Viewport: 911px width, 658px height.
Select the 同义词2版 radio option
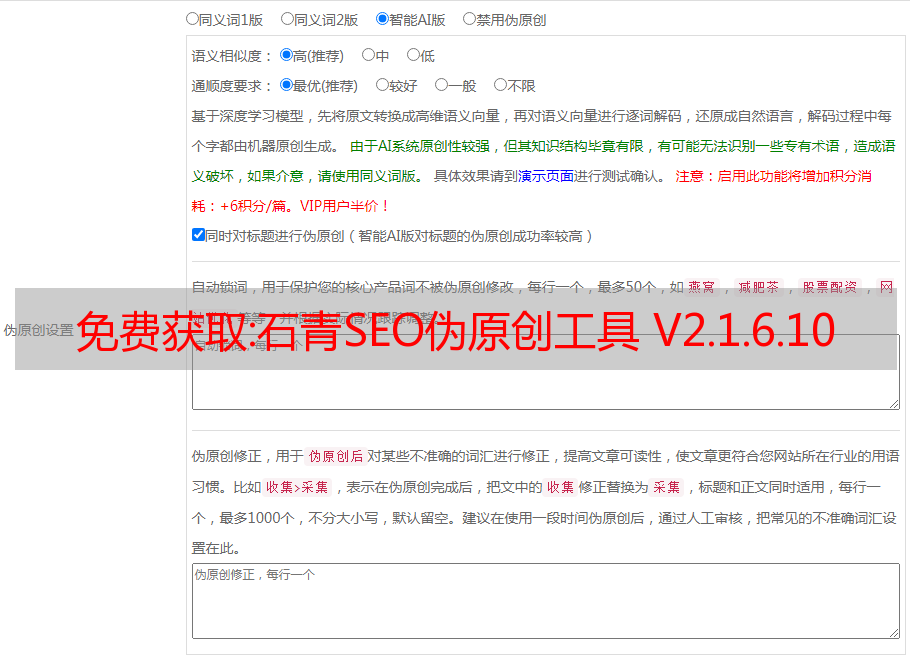287,19
